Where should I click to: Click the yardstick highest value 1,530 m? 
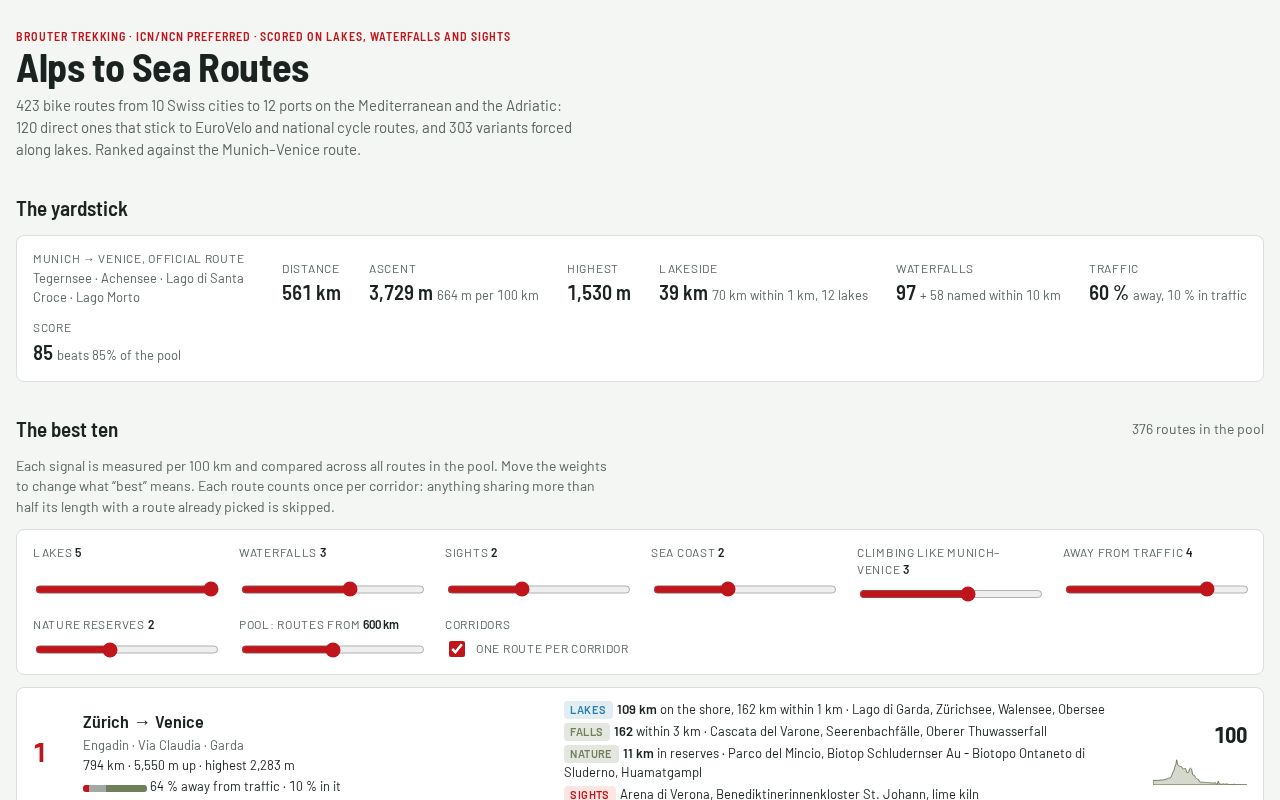pos(599,293)
